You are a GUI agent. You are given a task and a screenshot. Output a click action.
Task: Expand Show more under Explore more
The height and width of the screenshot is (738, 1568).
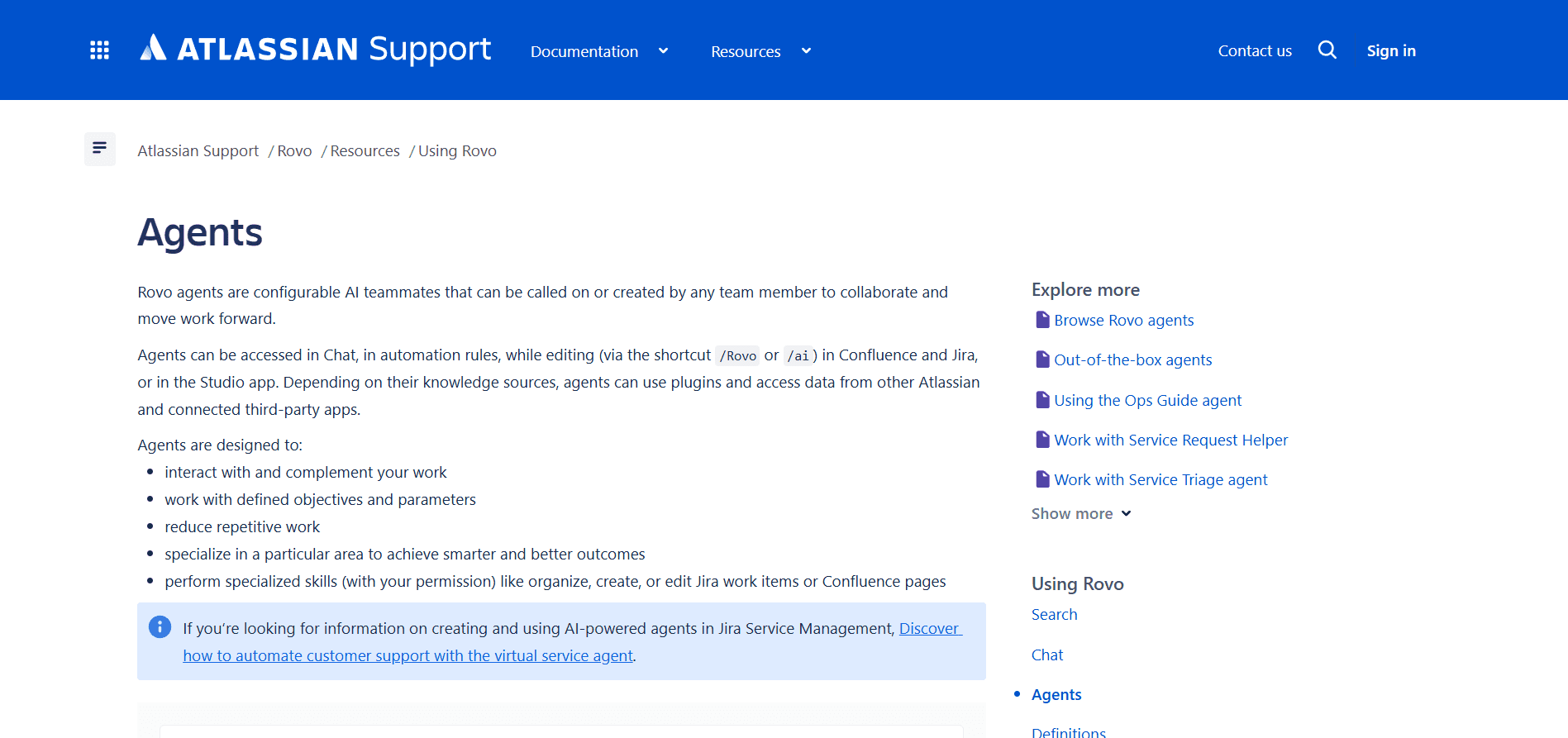pos(1081,514)
